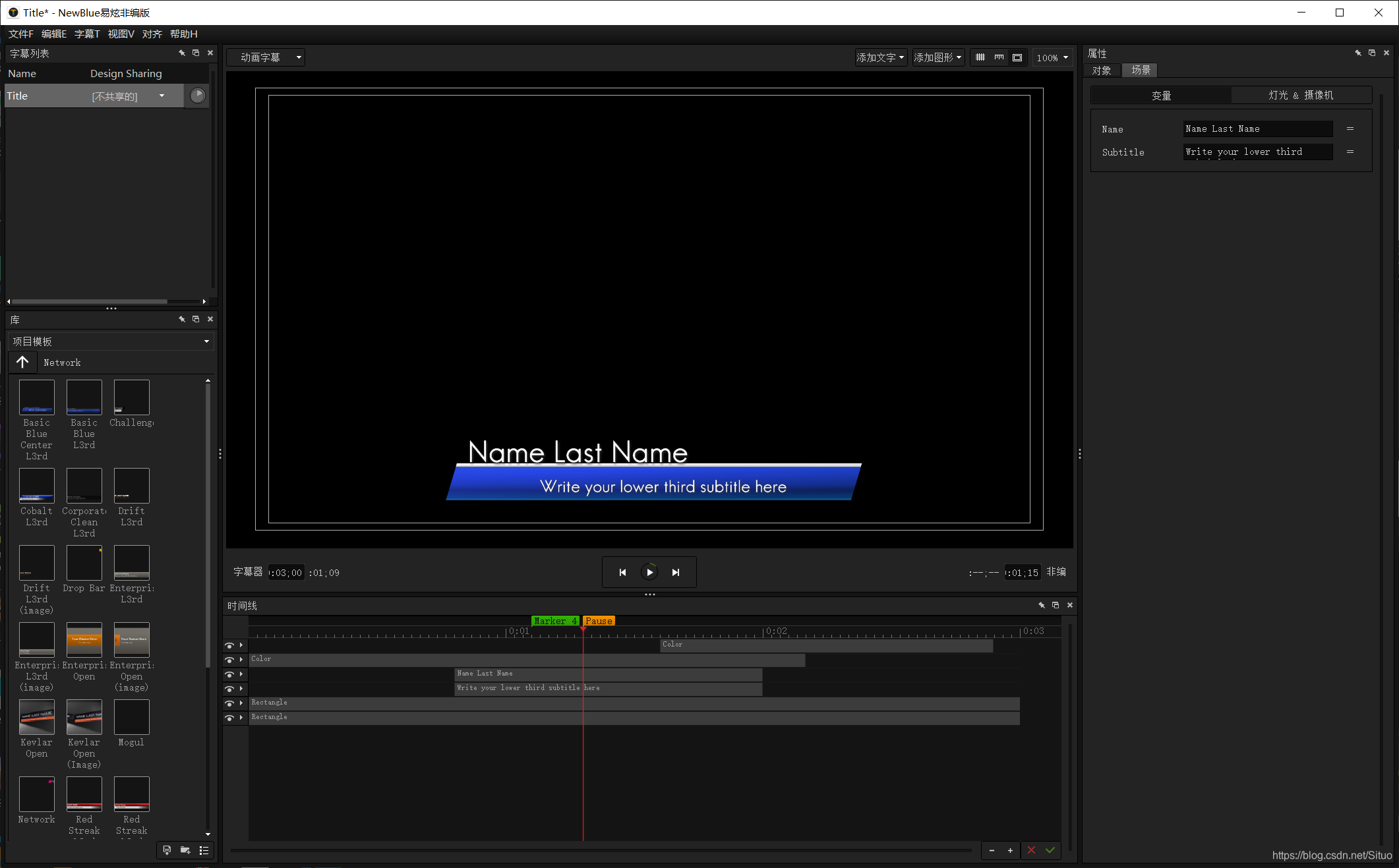
Task: Hide the Name Last Name track
Action: (x=229, y=674)
